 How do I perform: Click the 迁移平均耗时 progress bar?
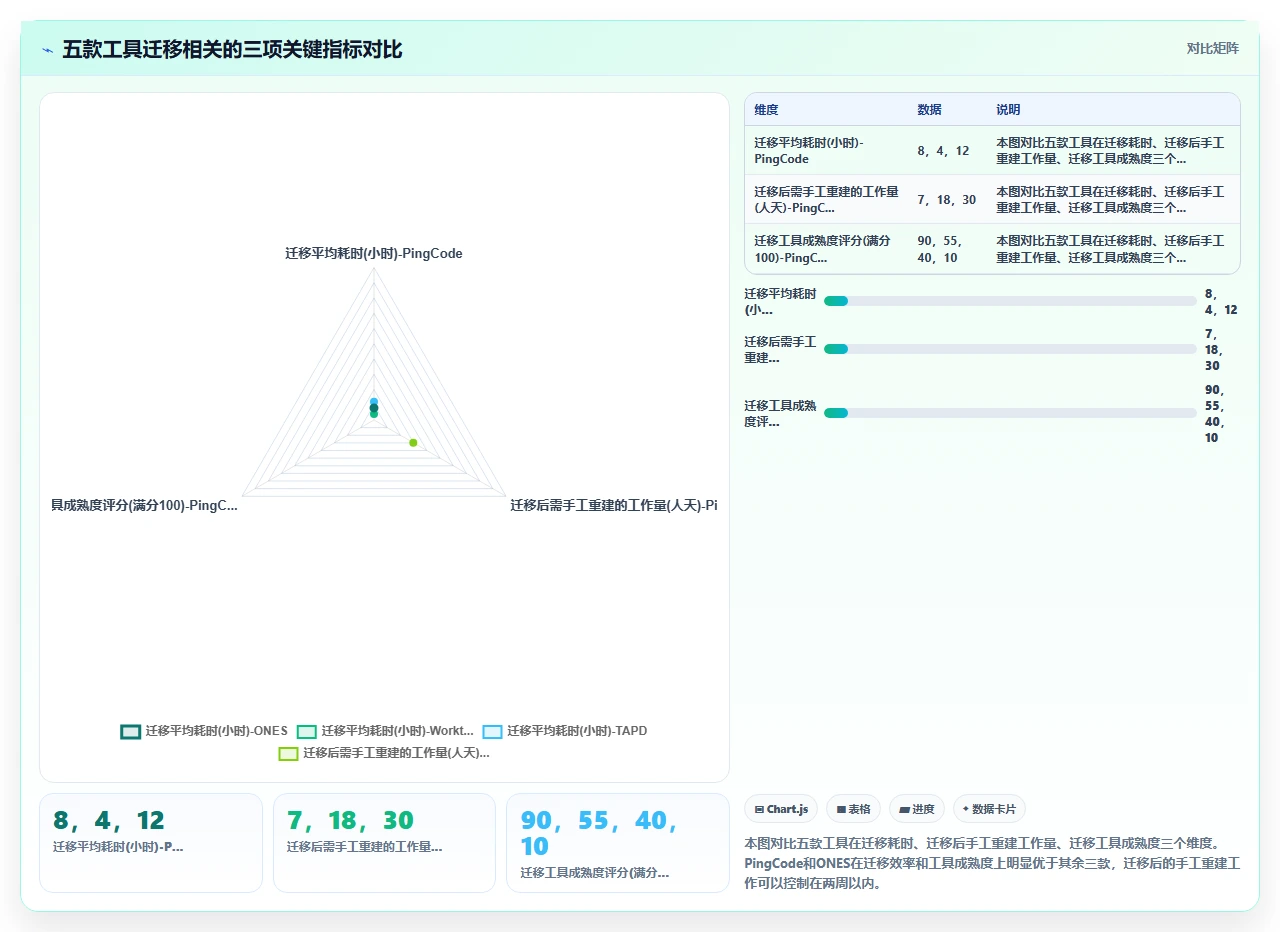1010,301
